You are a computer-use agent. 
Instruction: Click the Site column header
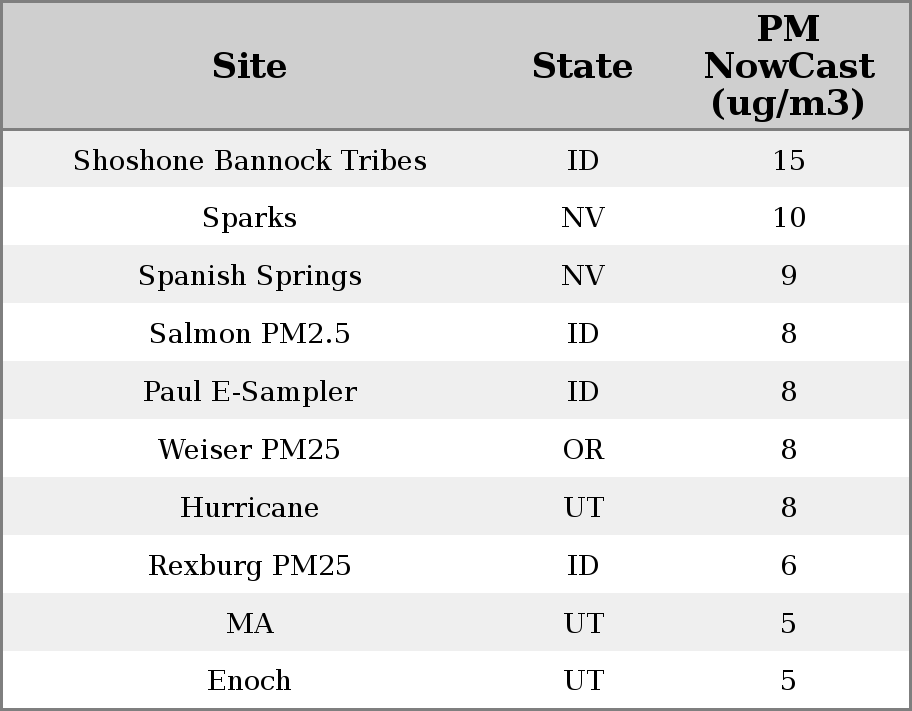[x=249, y=66]
